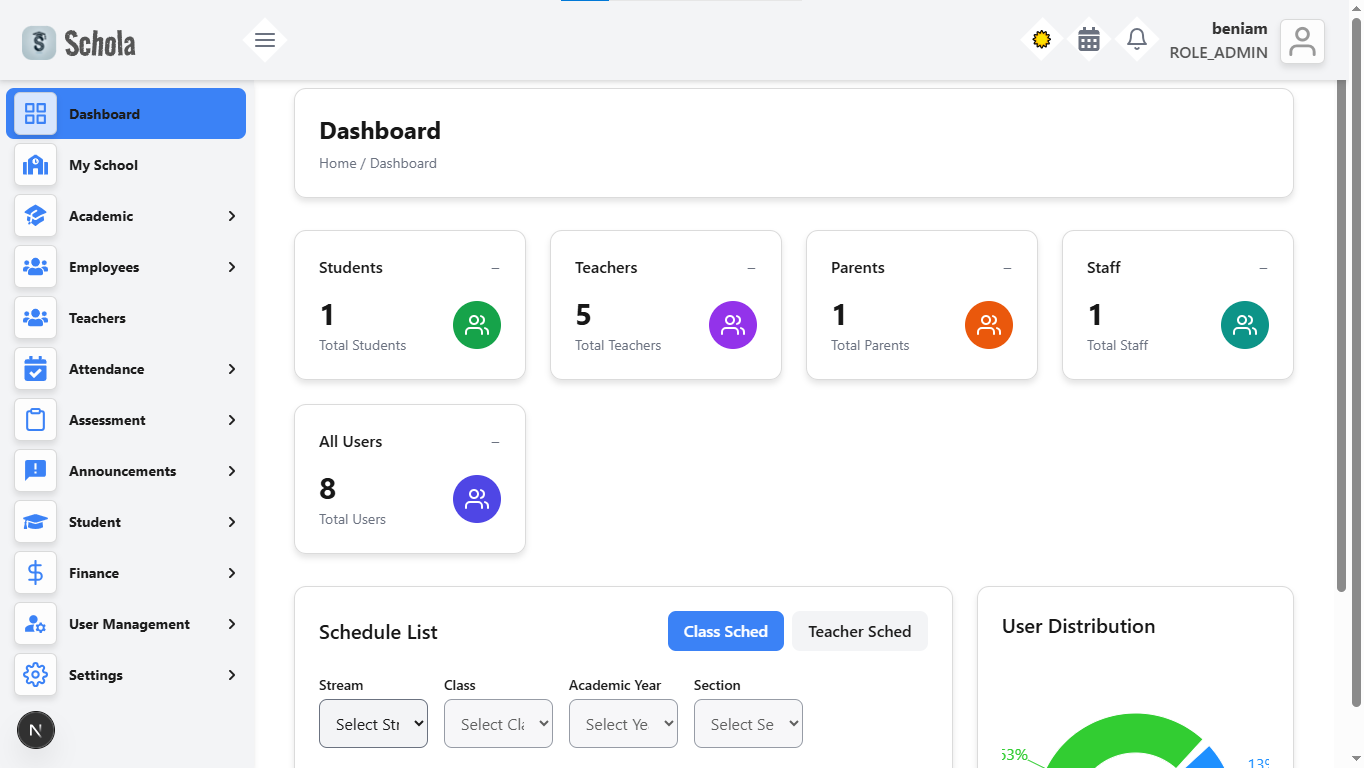Click the green Students card icon

coord(477,325)
